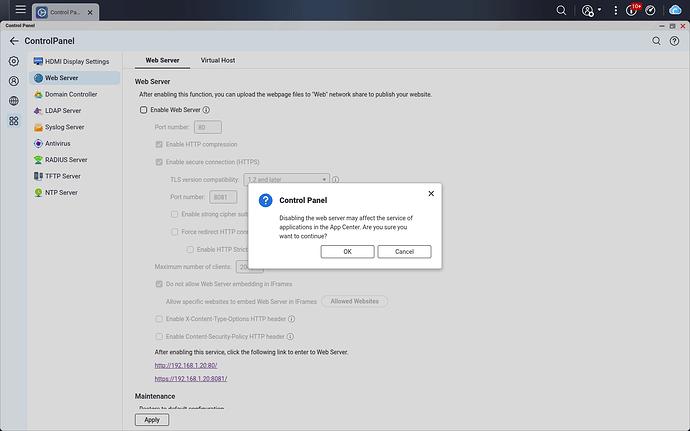Click the desktop search magnifier icon
The image size is (690, 431).
561,10
